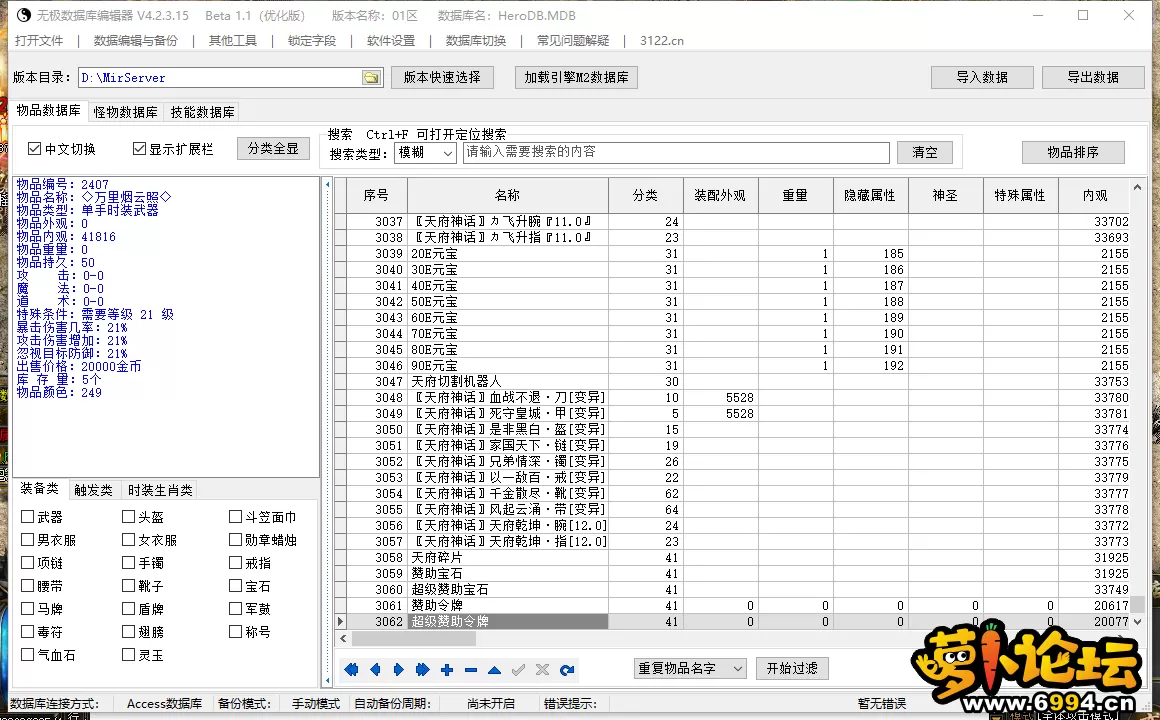The image size is (1160, 720).
Task: Click the 导出数据 button
Action: point(1093,77)
